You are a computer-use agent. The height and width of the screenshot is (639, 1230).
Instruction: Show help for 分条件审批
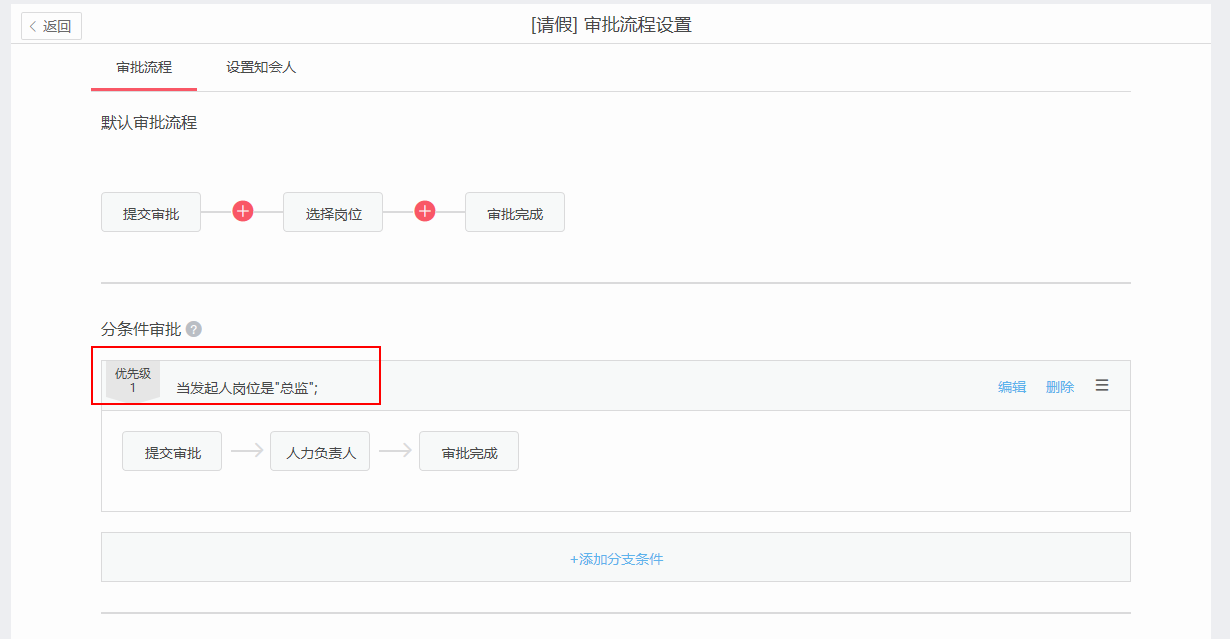[194, 329]
